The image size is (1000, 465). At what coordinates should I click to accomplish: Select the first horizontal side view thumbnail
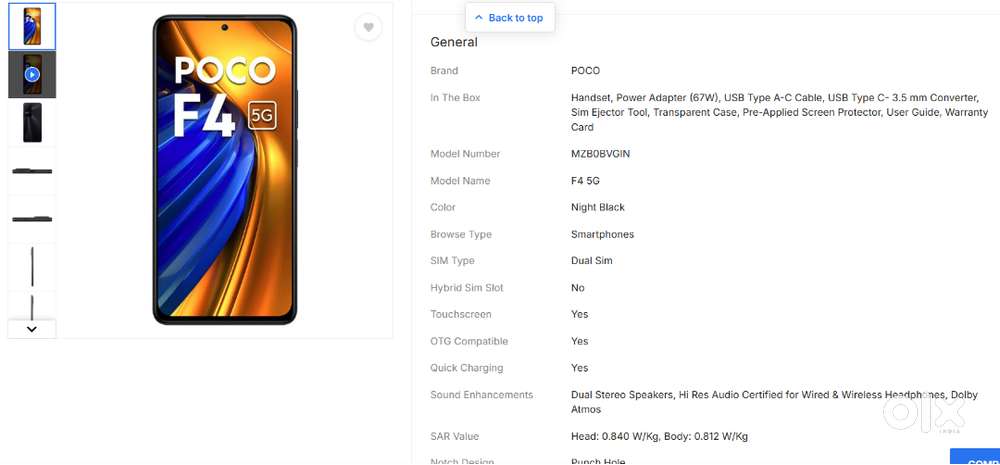(32, 171)
